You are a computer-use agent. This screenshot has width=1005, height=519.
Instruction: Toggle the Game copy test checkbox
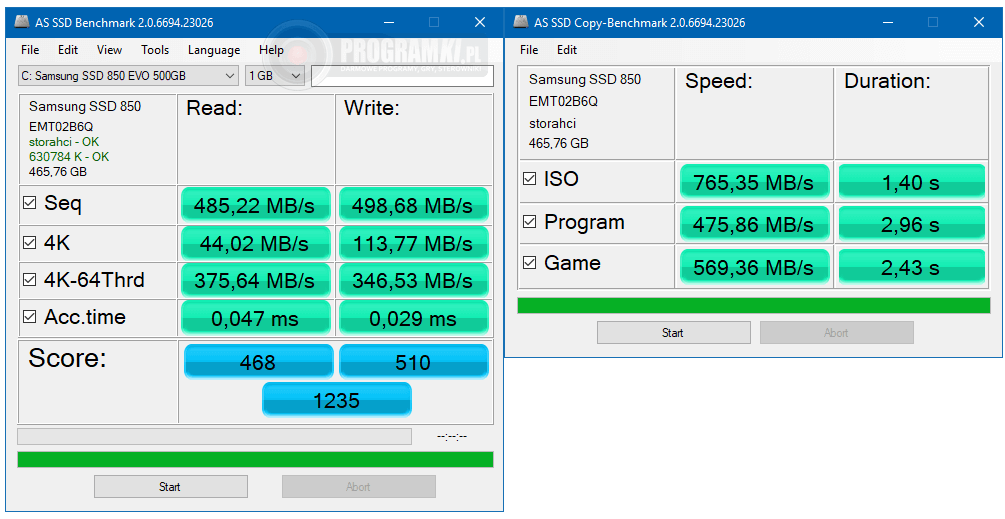[x=529, y=263]
